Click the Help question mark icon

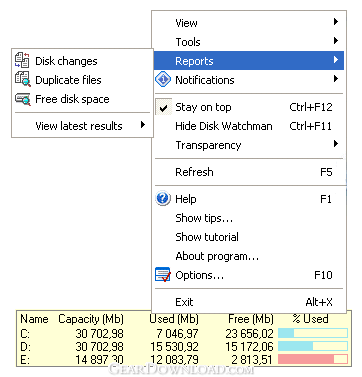[163, 199]
